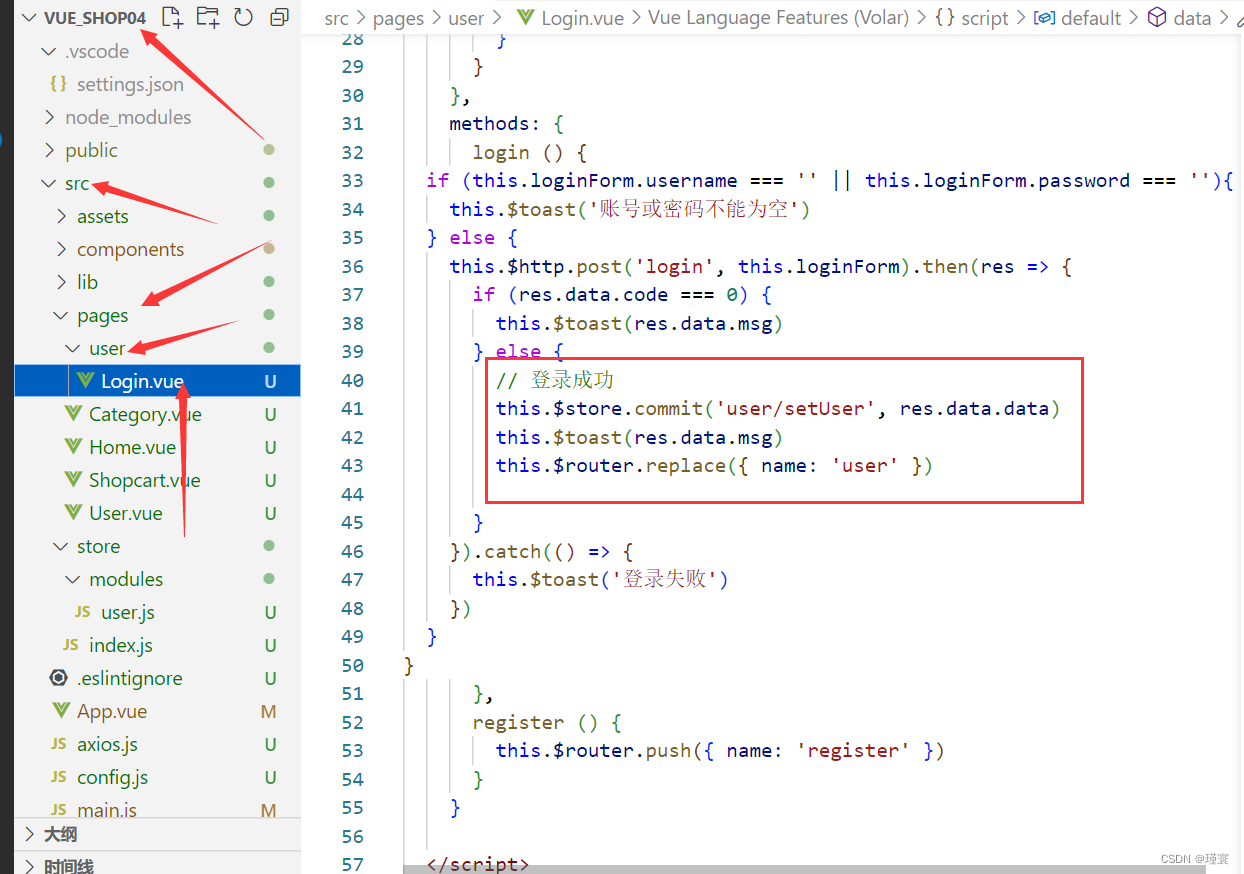Click line number 41 in the gutter

point(352,408)
